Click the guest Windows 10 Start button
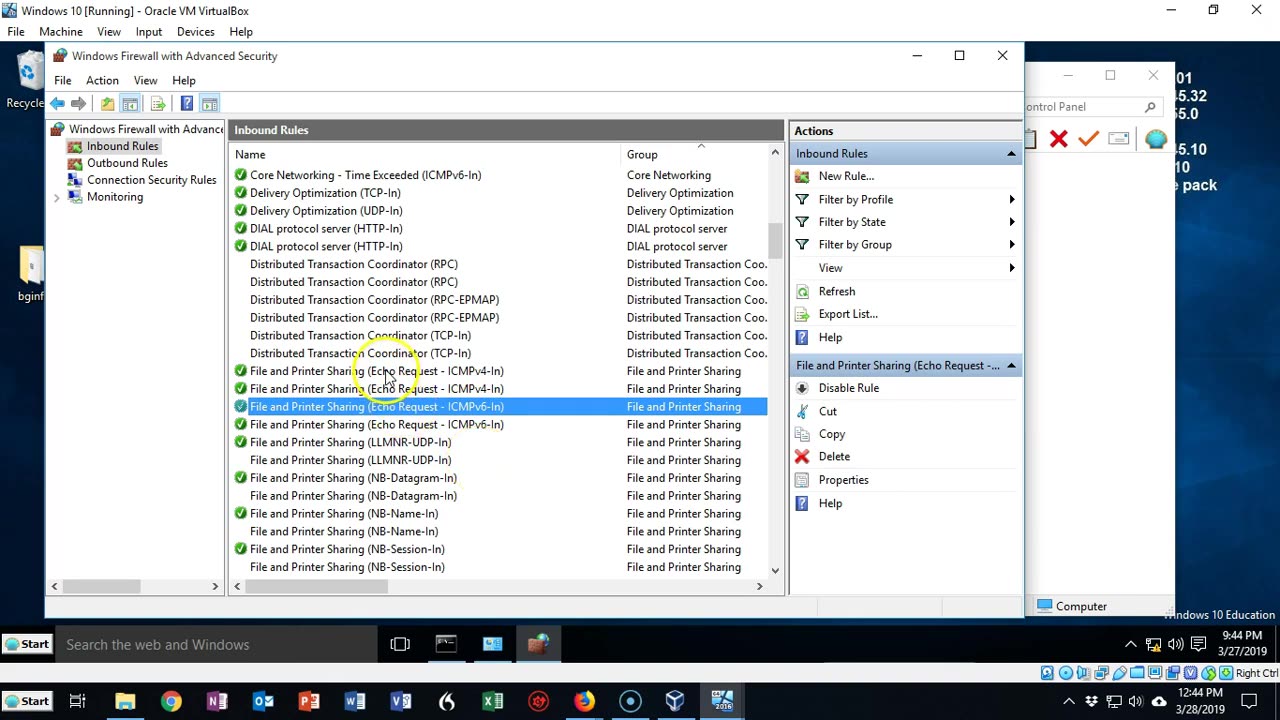This screenshot has width=1280, height=720. tap(26, 644)
